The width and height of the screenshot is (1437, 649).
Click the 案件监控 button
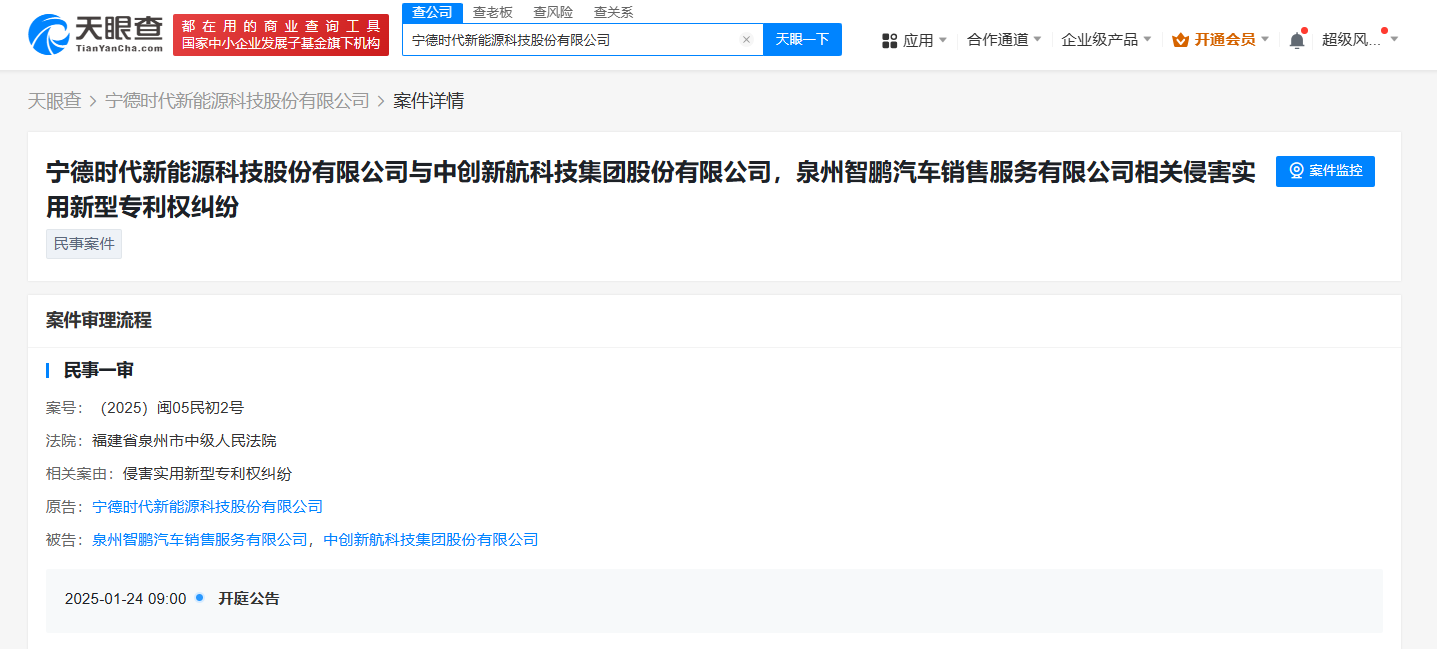click(1325, 171)
